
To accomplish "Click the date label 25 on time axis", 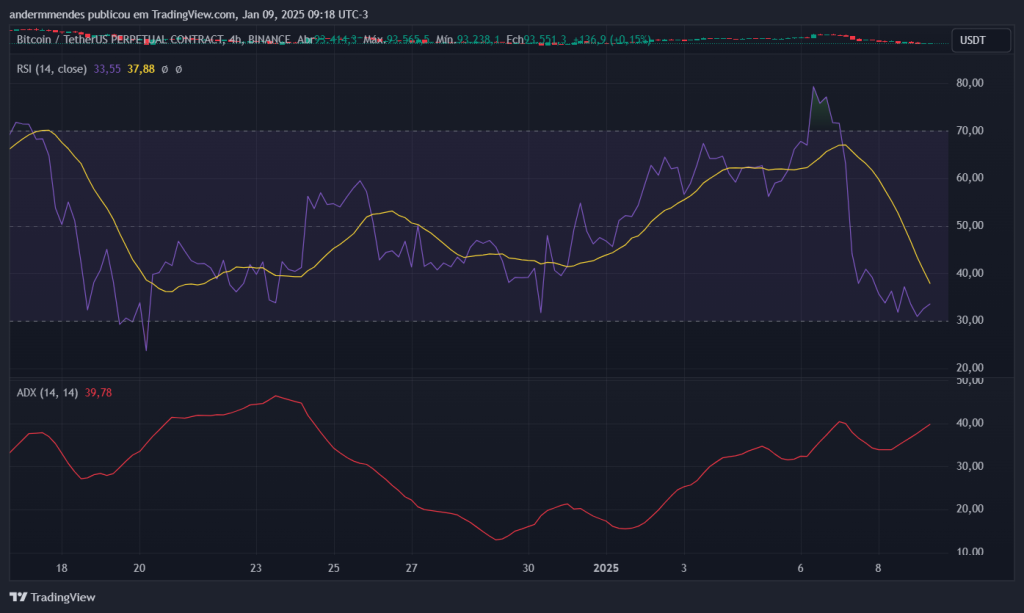I will pos(334,568).
